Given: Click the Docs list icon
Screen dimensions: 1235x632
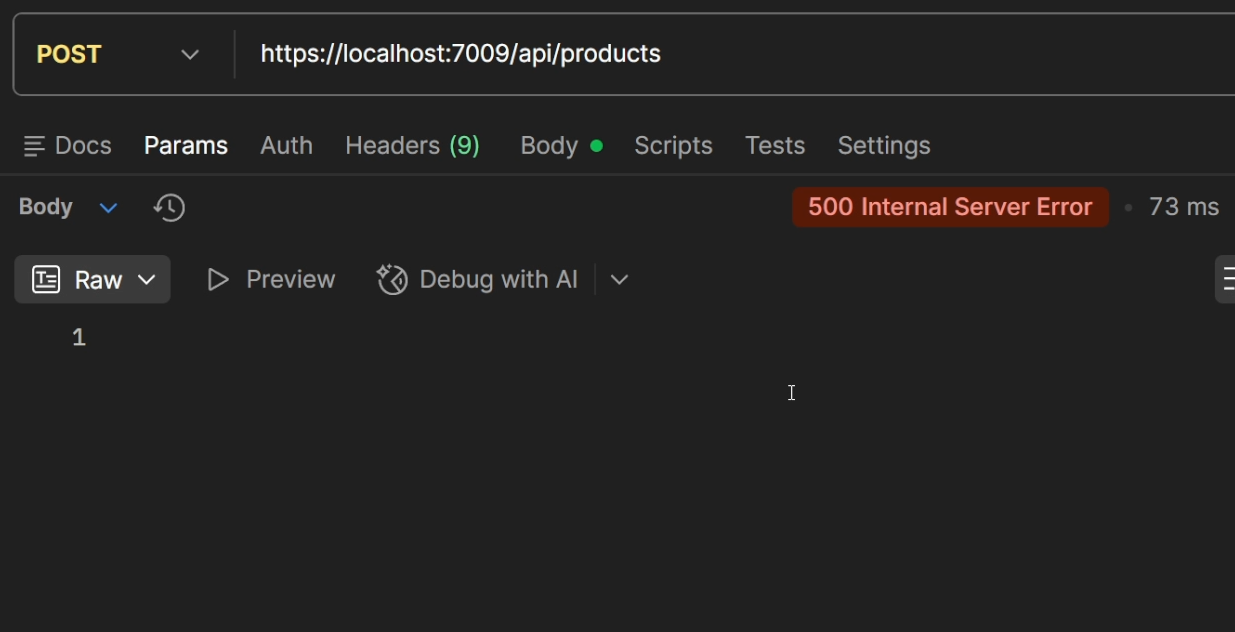Looking at the screenshot, I should coord(34,147).
